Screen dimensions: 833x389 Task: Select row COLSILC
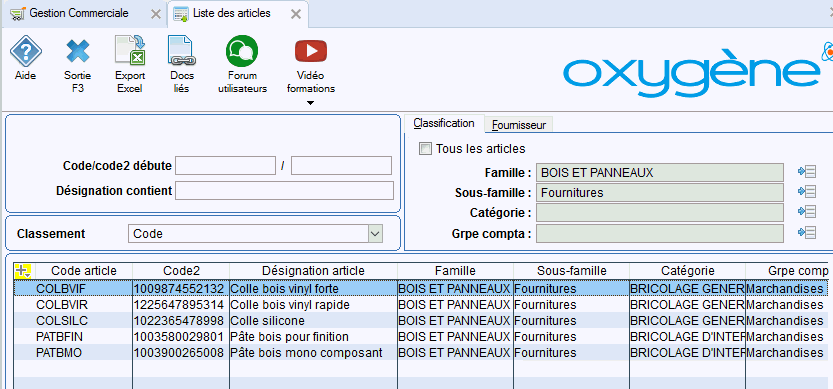pos(421,320)
